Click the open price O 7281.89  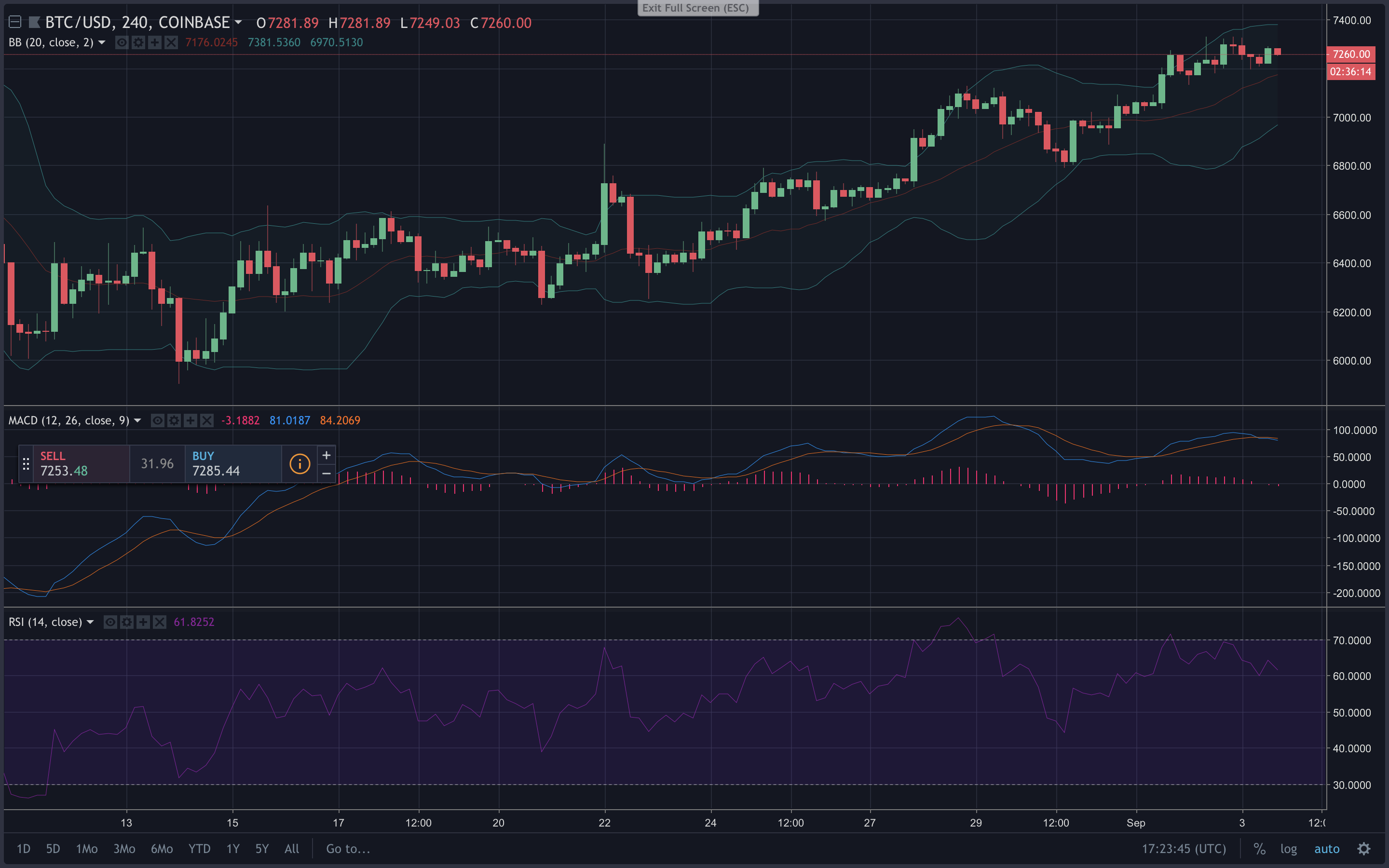[287, 22]
